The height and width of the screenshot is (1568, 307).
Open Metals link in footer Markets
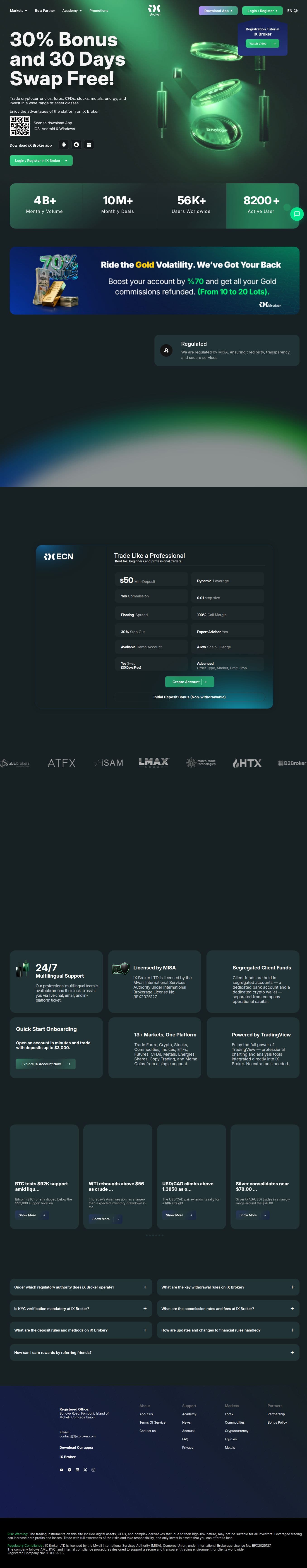[x=230, y=1447]
